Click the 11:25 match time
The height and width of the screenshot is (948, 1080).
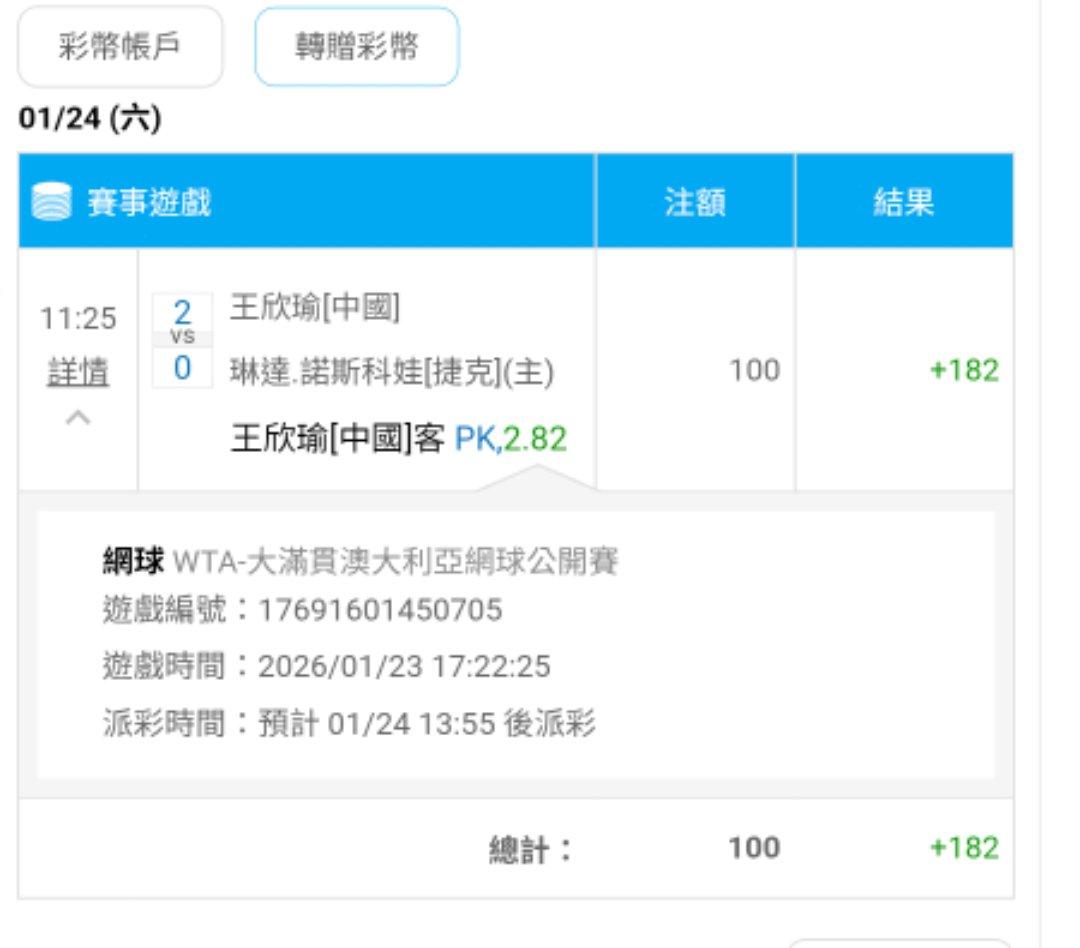78,320
